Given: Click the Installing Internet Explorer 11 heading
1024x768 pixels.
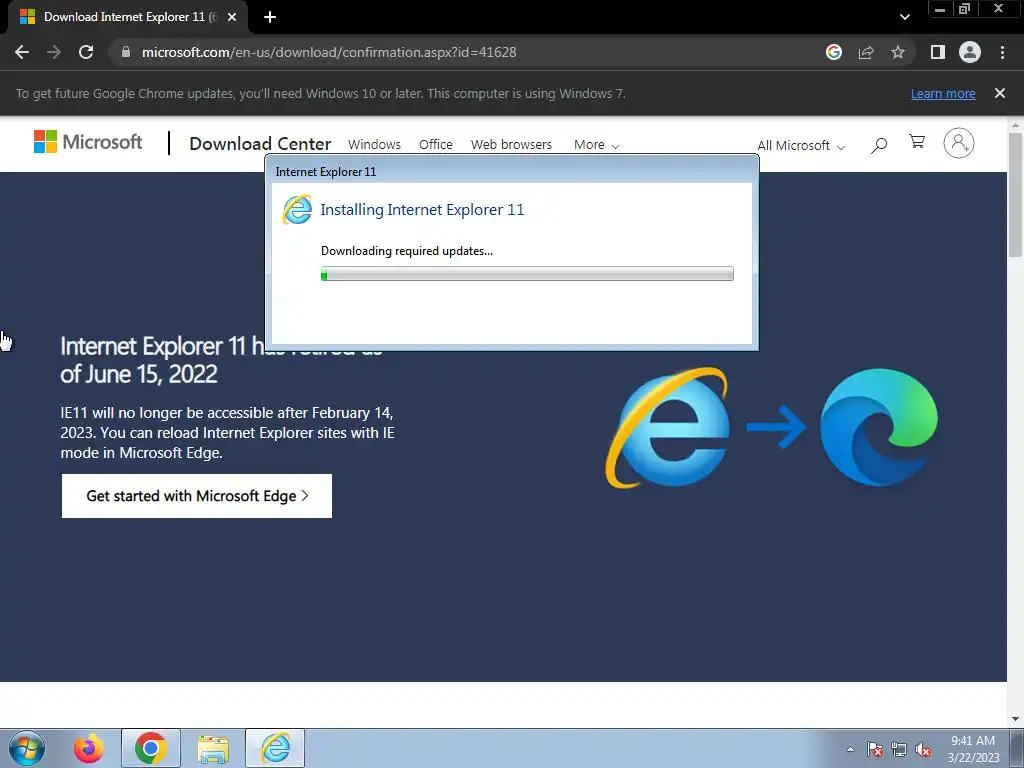Looking at the screenshot, I should (422, 210).
